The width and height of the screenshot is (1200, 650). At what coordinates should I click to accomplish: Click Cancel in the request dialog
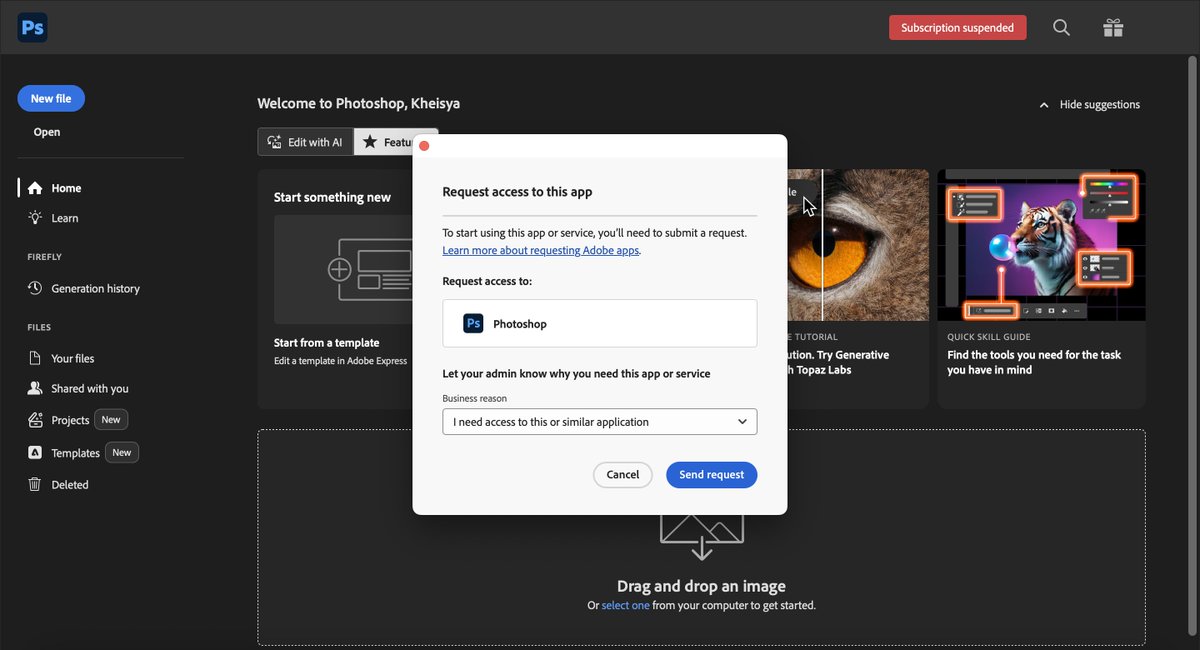623,475
